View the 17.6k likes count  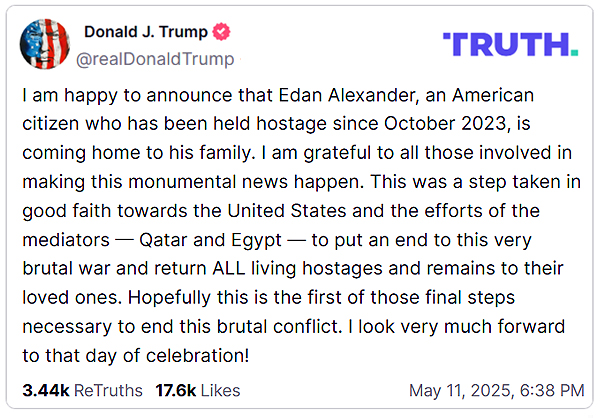176,390
